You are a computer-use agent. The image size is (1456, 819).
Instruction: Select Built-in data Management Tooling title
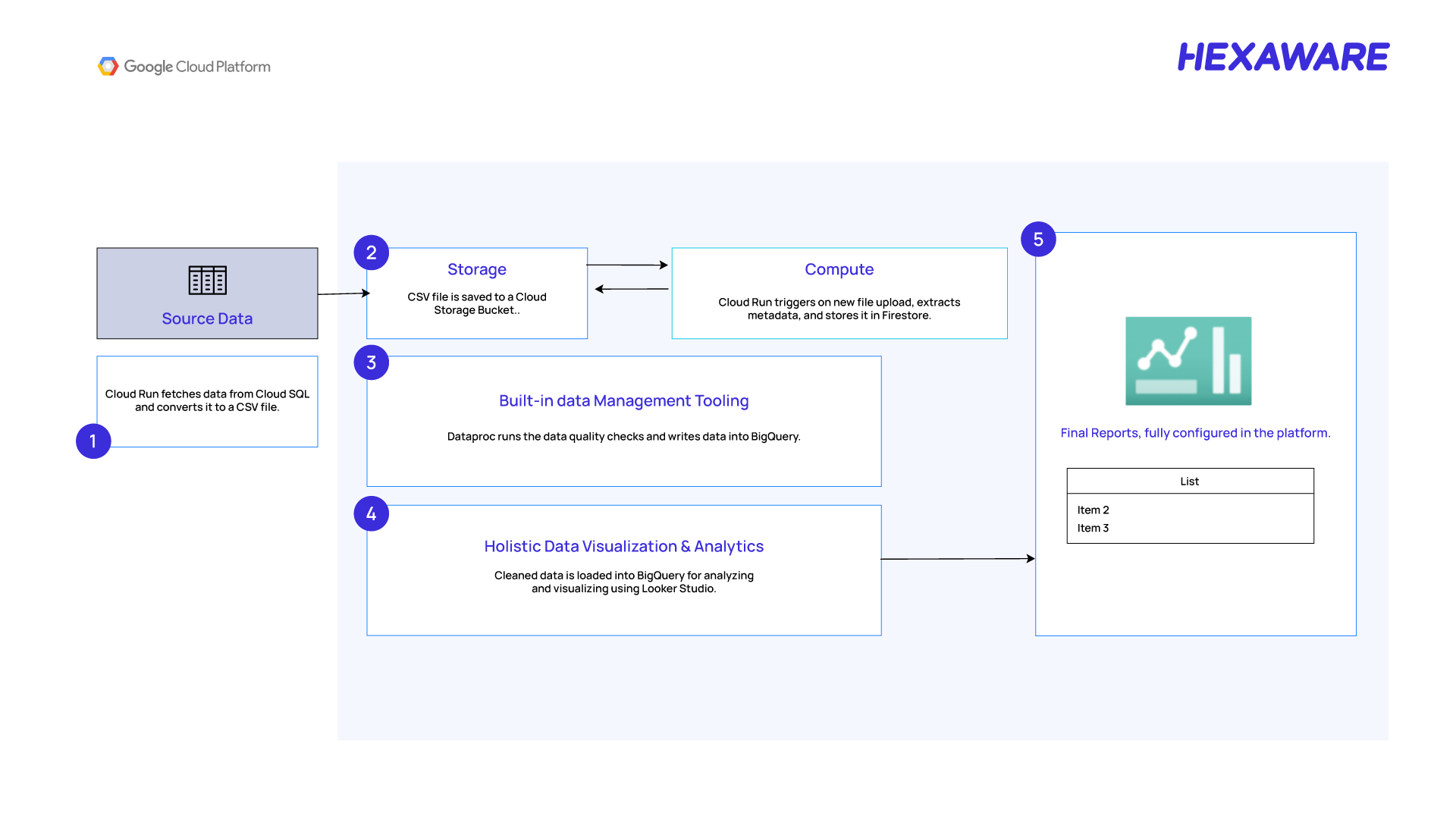click(624, 400)
